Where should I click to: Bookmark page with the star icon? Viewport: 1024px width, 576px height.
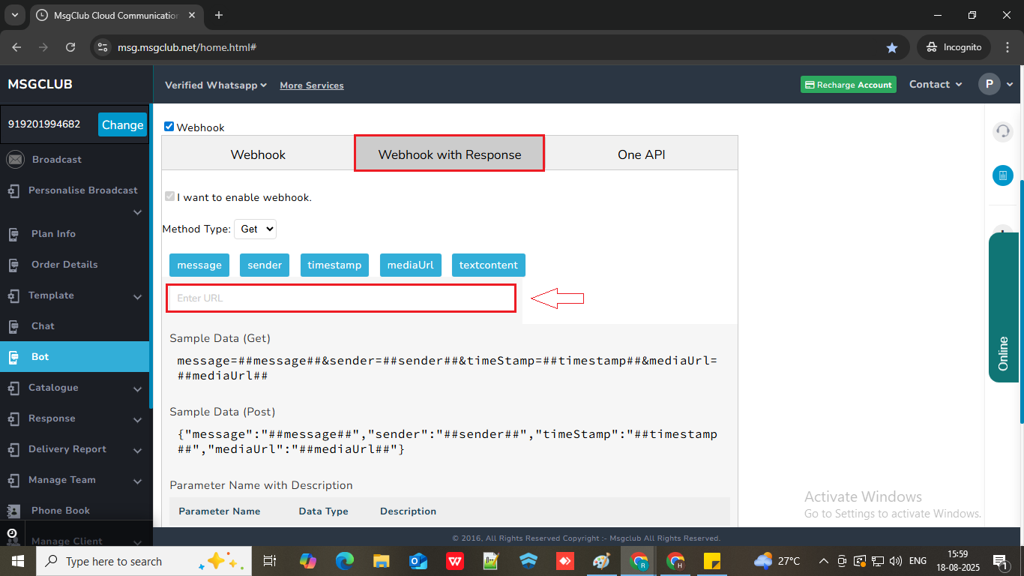[891, 48]
